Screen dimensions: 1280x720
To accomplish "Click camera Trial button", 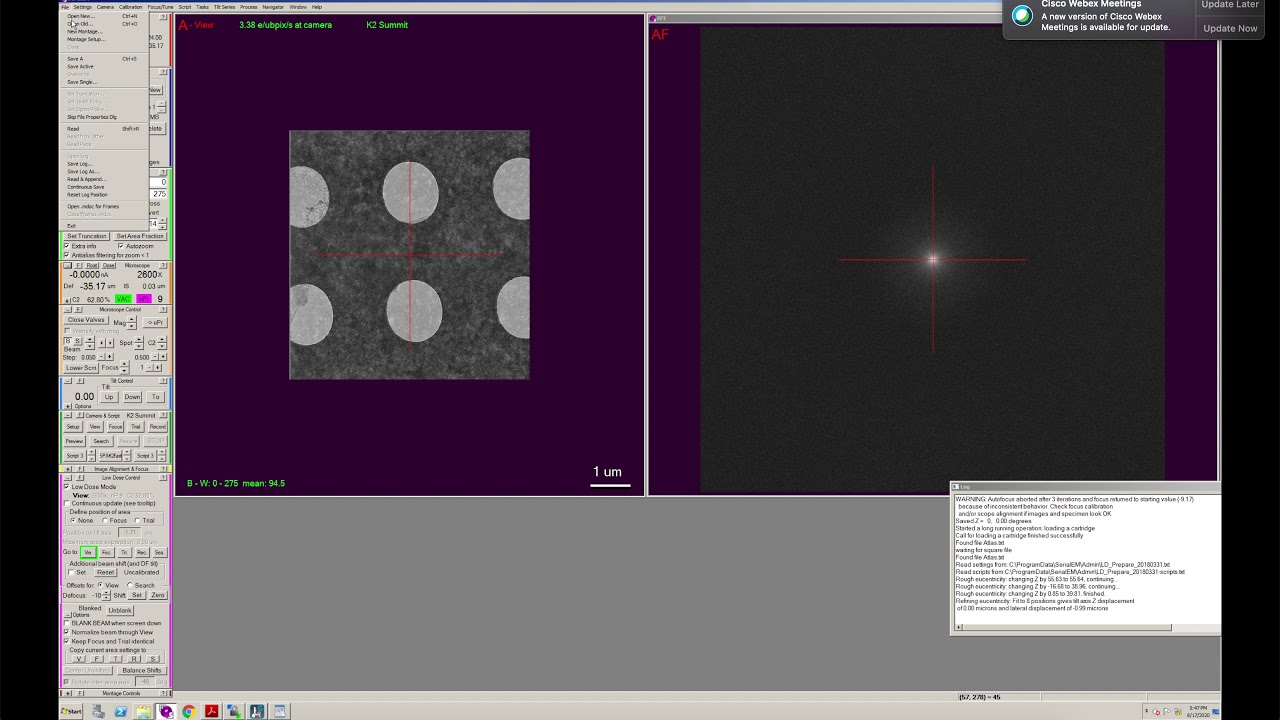I will coord(135,427).
